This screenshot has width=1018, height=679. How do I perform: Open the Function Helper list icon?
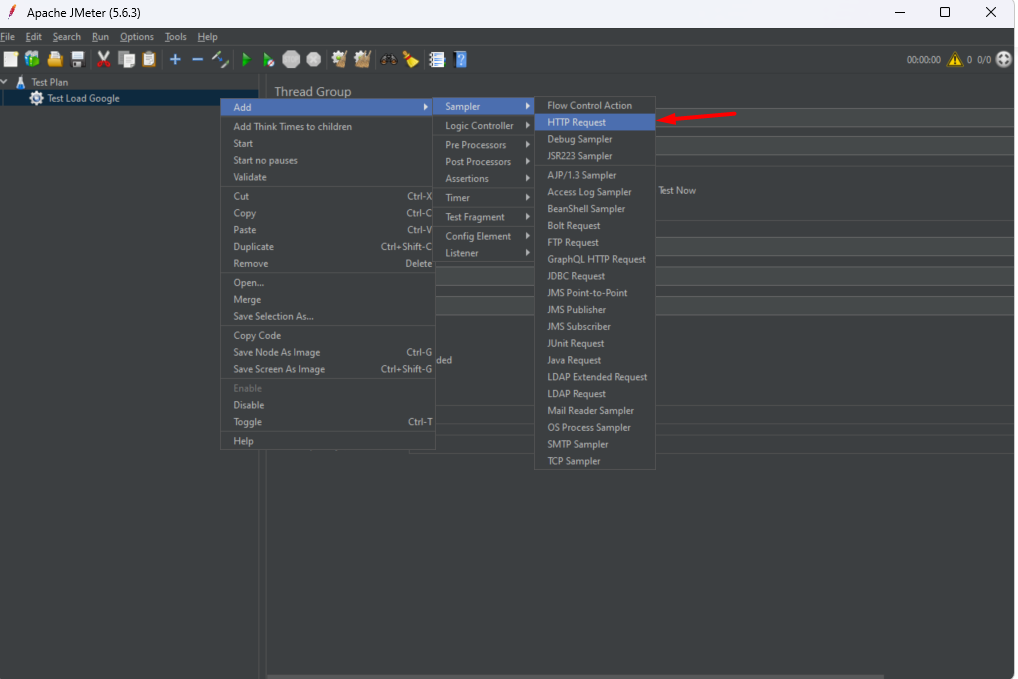[x=437, y=60]
